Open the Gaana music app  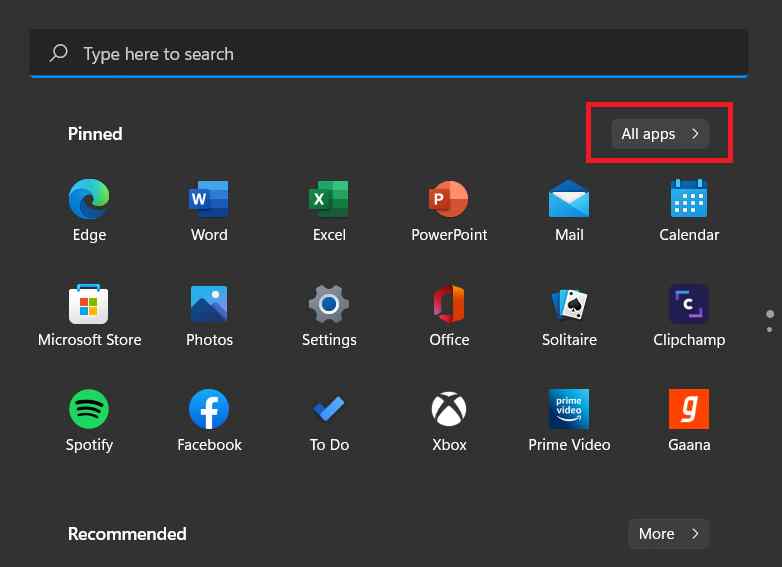(x=689, y=409)
